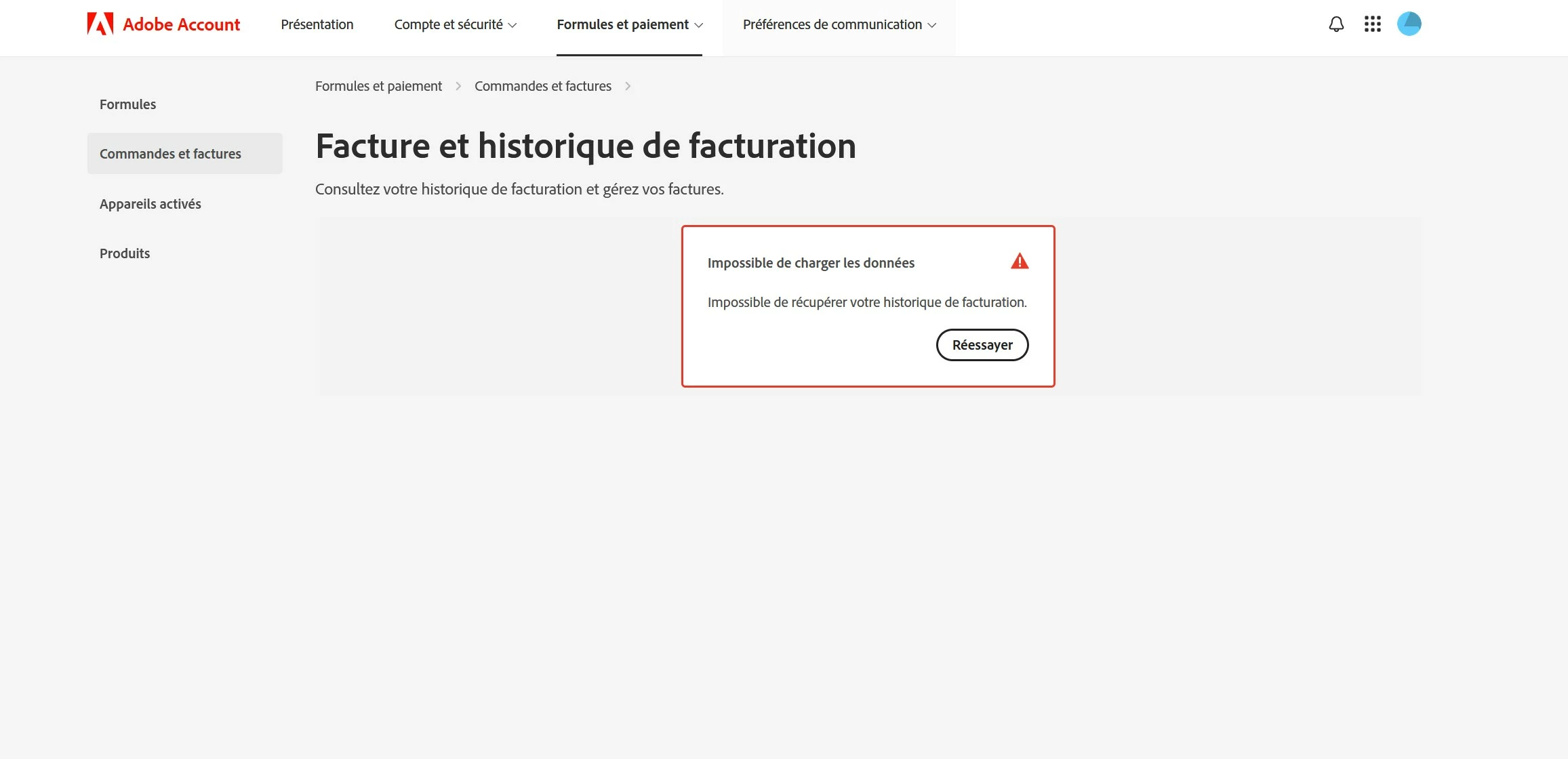Open the Présentation tab
The height and width of the screenshot is (759, 1568).
(317, 24)
